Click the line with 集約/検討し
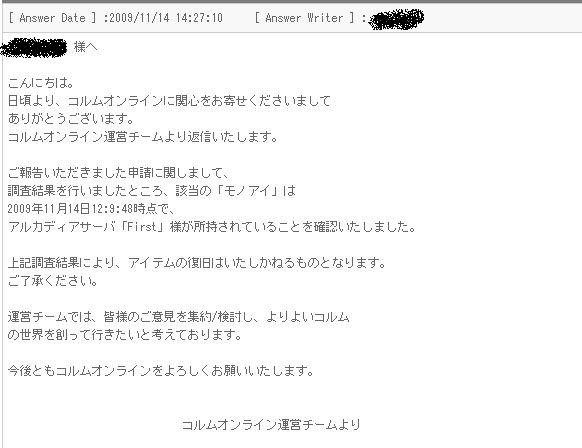 (x=179, y=317)
